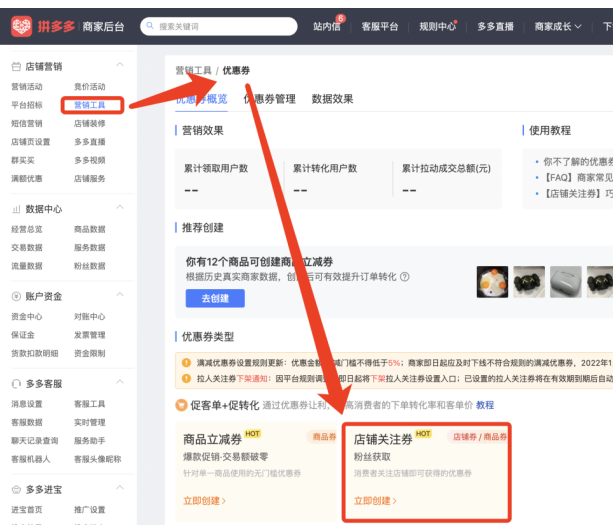Open 平台招标 in the sidebar
Screen dimensions: 613x525
(27, 105)
